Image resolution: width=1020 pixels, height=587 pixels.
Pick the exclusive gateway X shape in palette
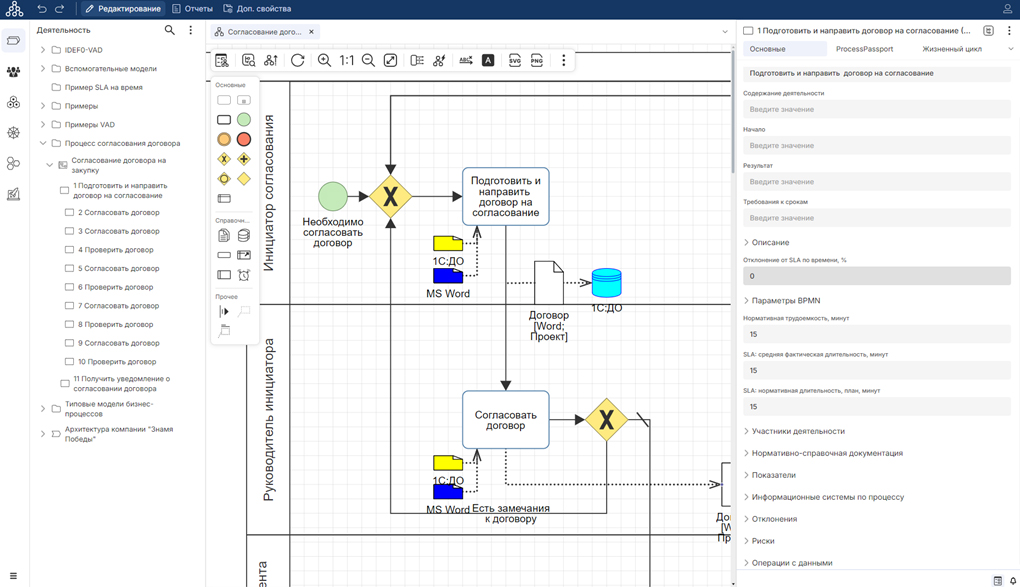point(224,159)
